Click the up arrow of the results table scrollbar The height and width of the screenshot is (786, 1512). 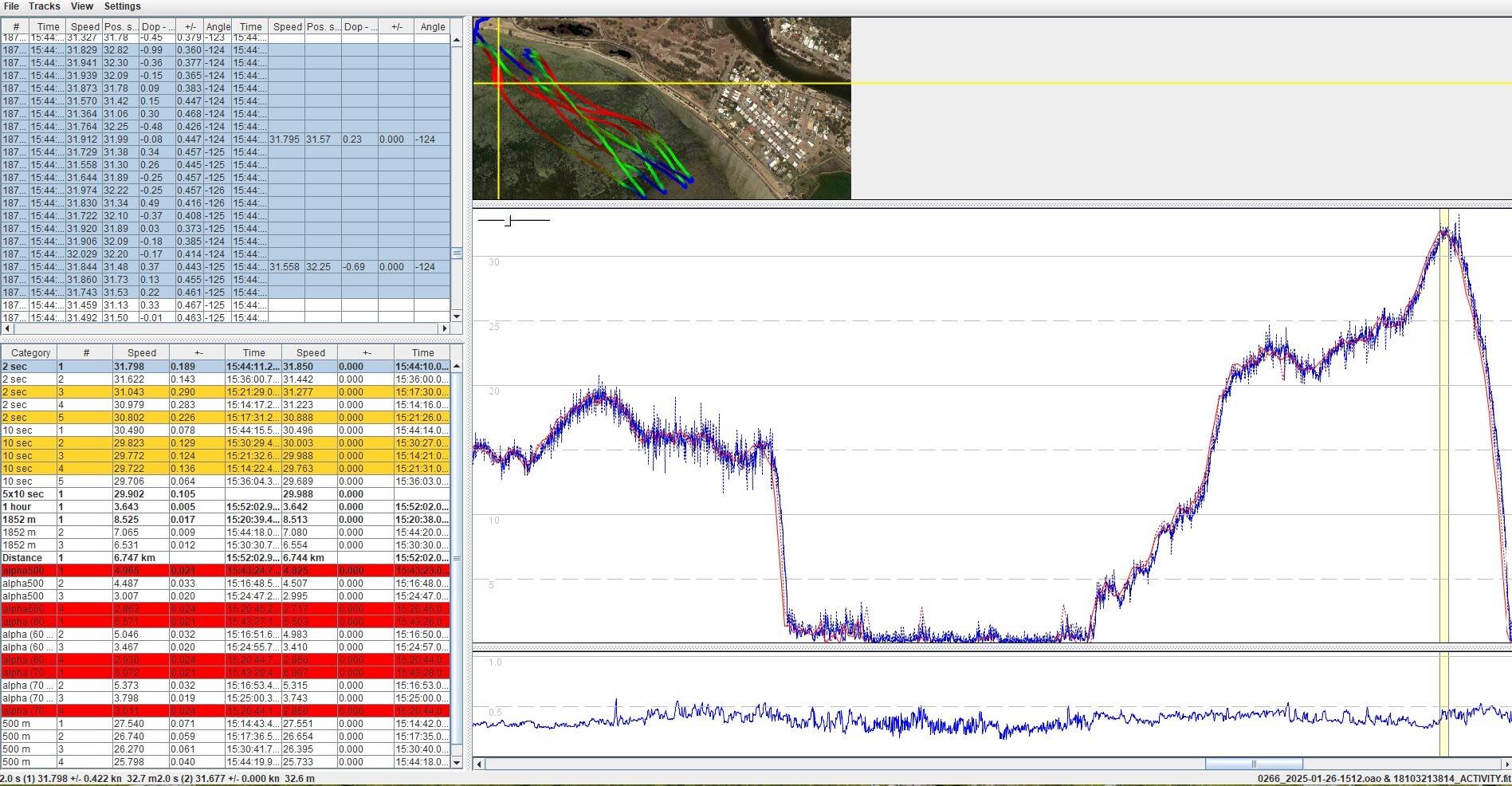tap(457, 367)
